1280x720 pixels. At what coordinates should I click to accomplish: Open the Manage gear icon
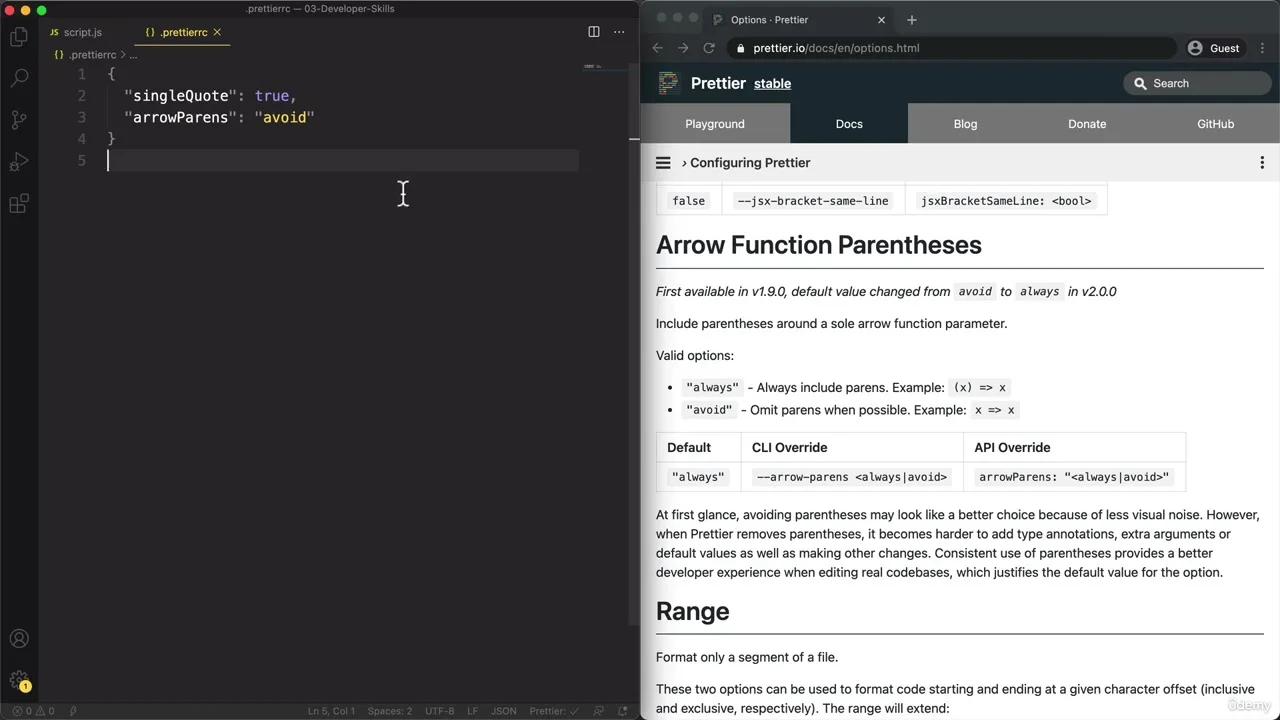tap(19, 681)
